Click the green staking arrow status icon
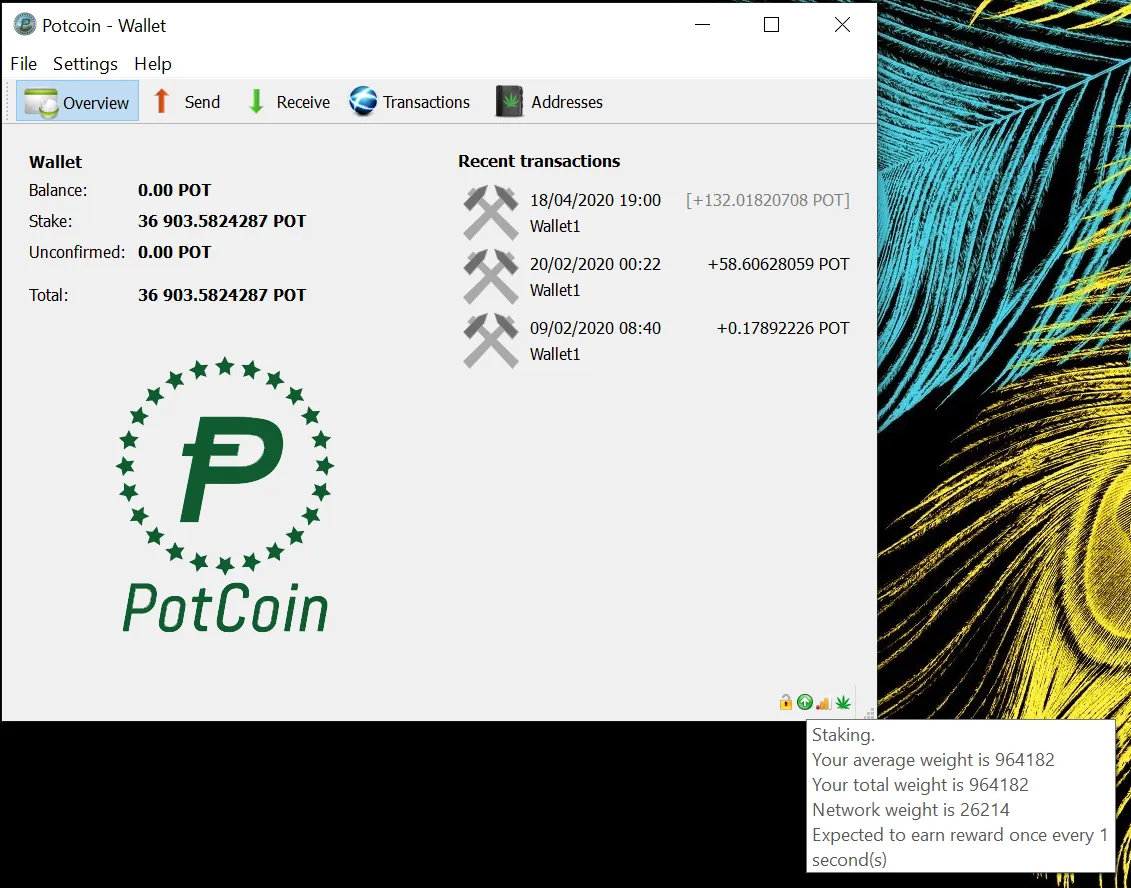Viewport: 1131px width, 888px height. 805,702
